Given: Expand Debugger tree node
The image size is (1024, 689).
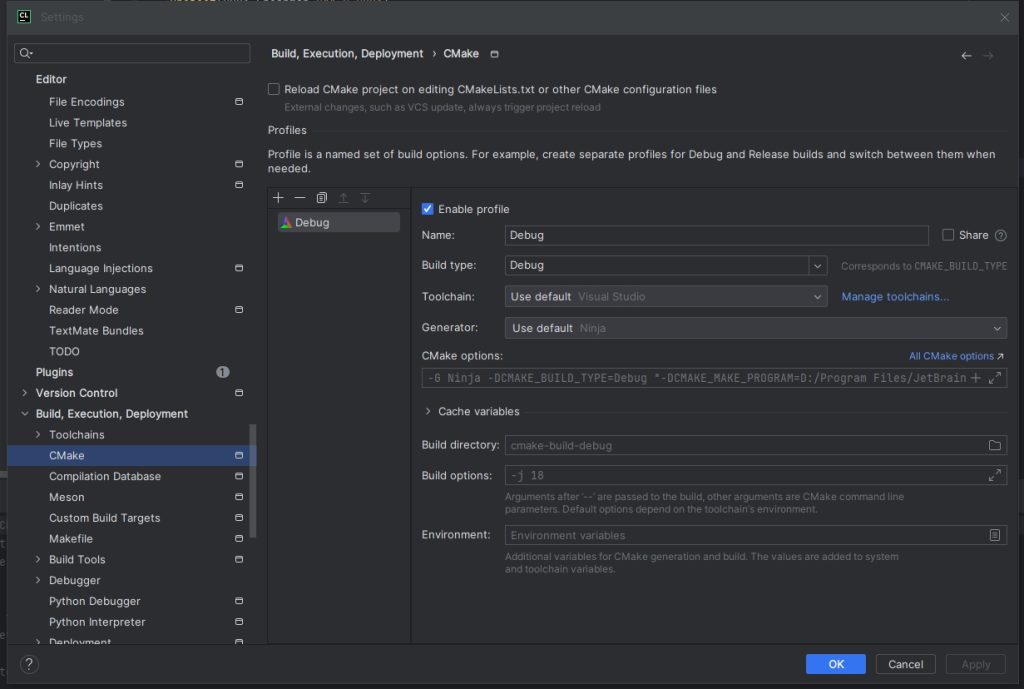Looking at the screenshot, I should point(38,581).
